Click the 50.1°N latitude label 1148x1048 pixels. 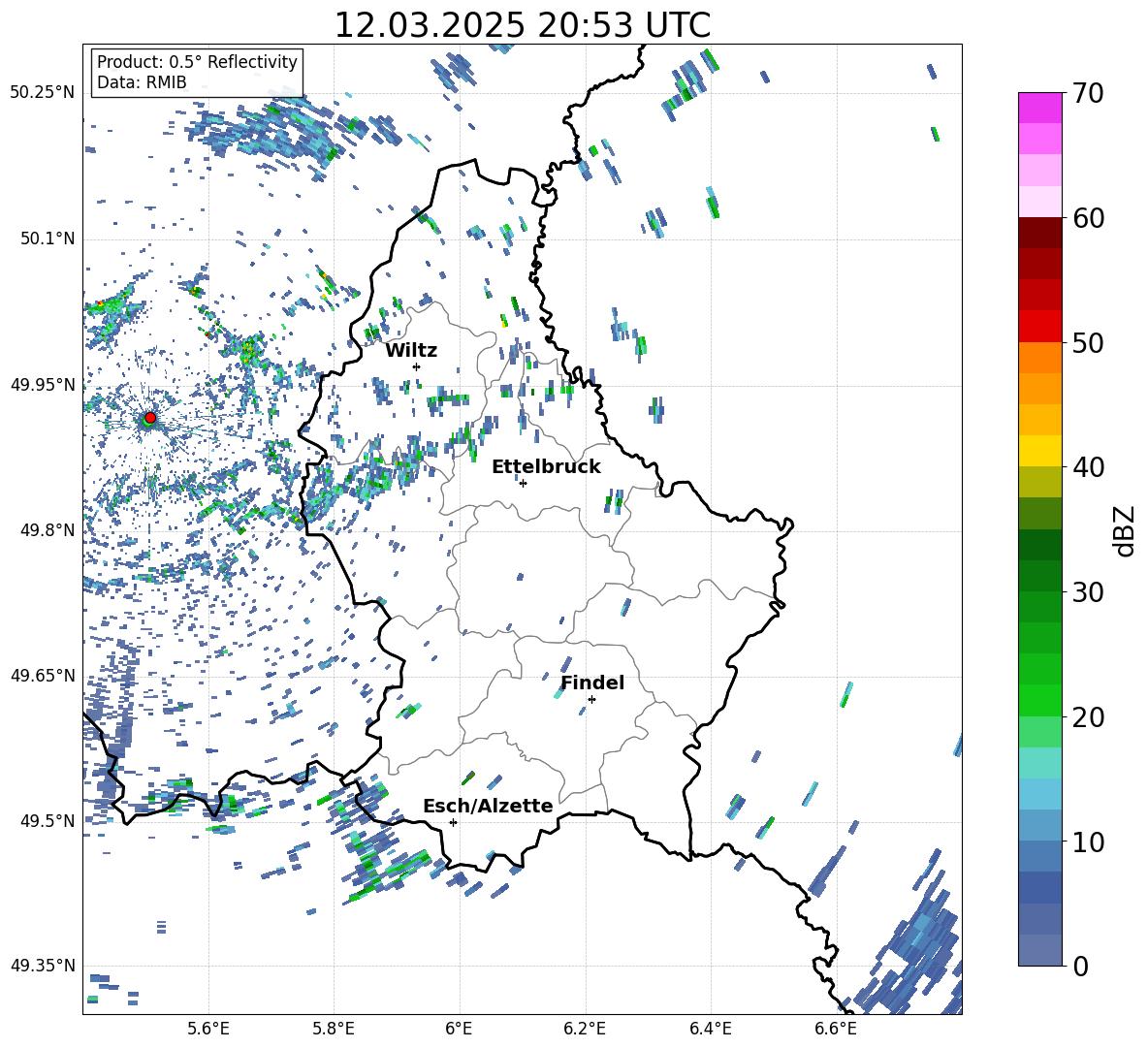(x=47, y=238)
